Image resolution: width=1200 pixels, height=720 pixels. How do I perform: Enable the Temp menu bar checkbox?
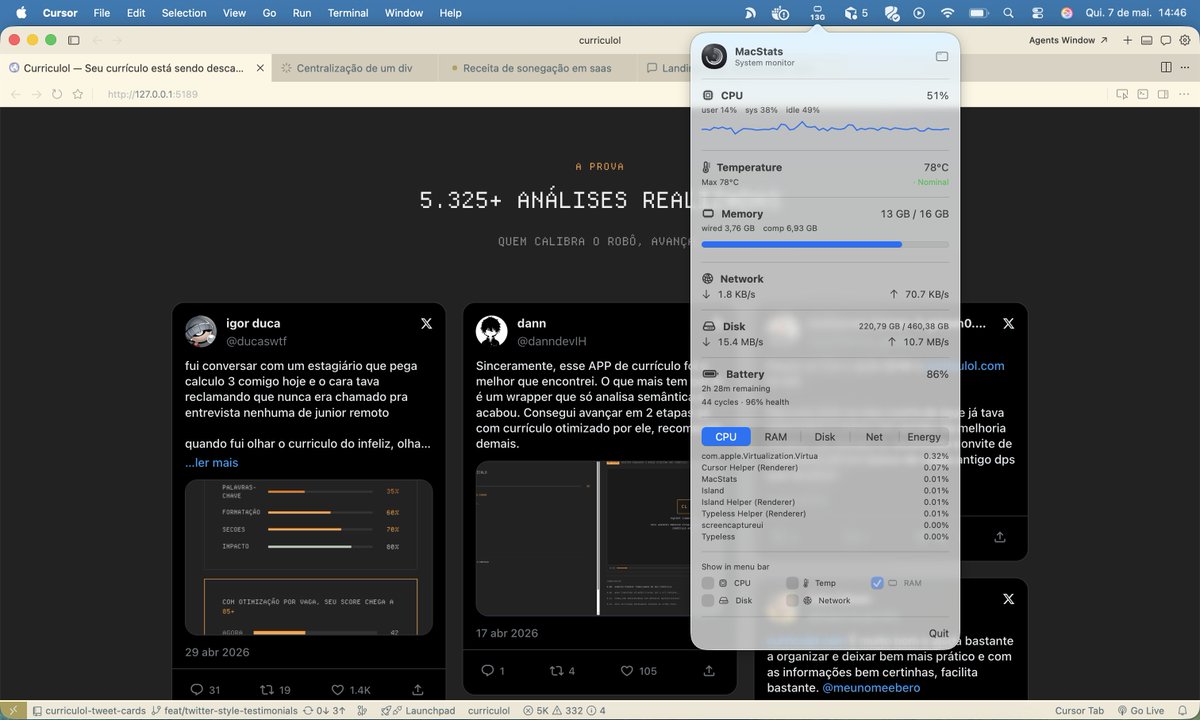(x=792, y=583)
